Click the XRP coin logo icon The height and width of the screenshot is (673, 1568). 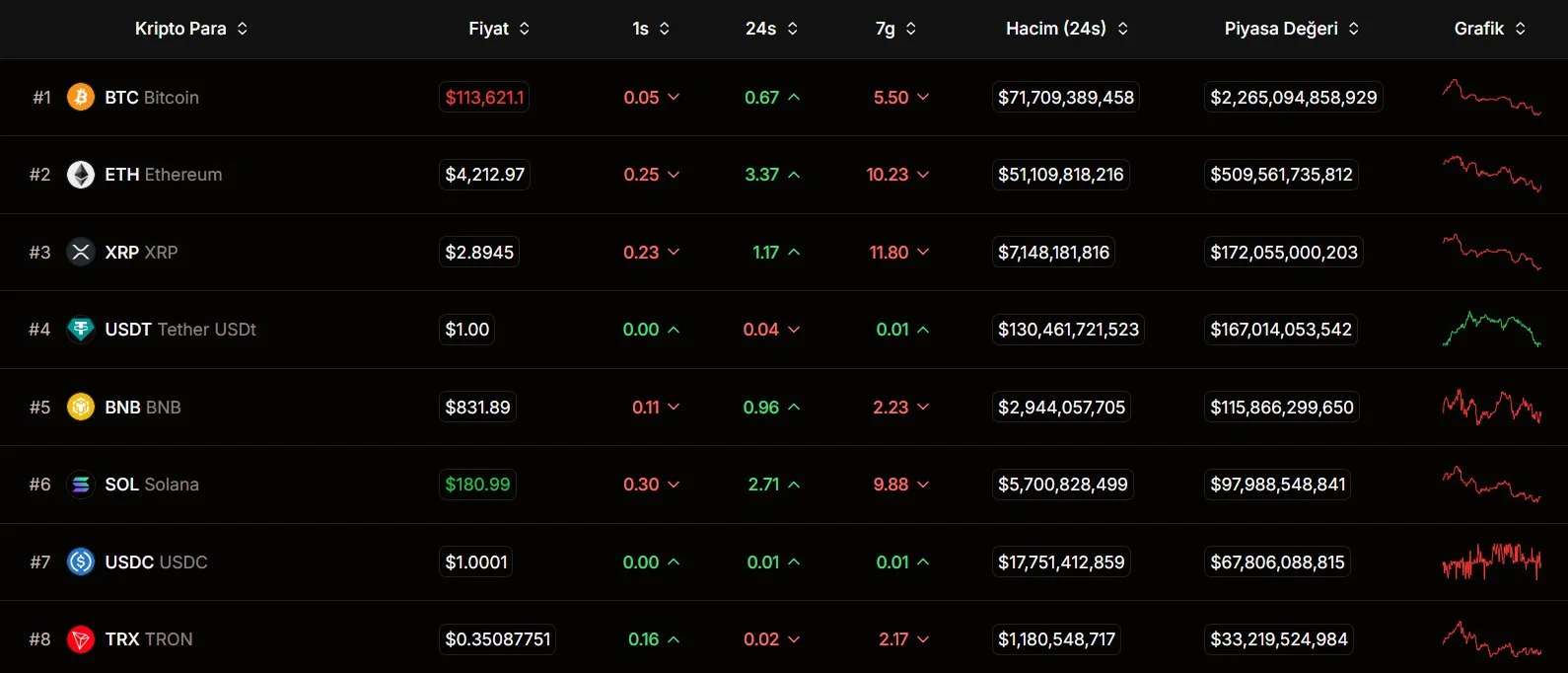coord(81,252)
